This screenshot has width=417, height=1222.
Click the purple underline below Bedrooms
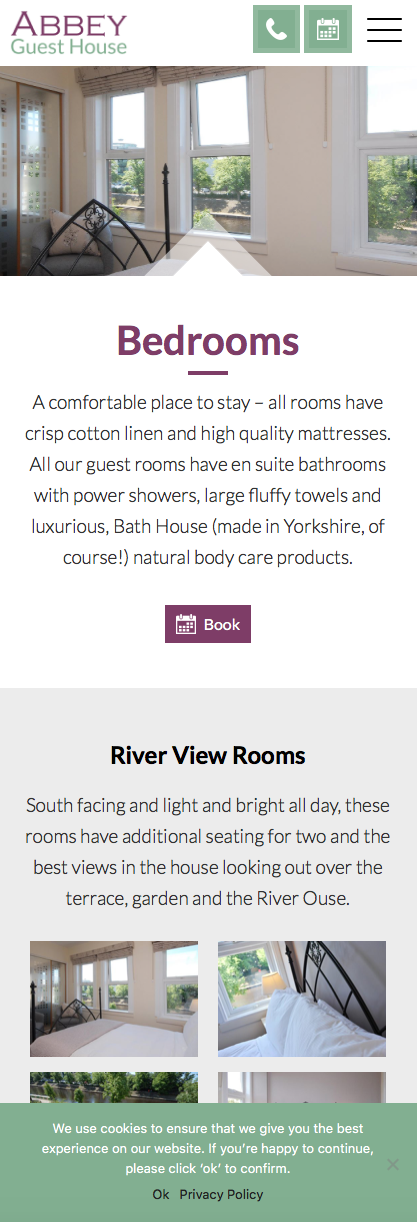coord(208,373)
